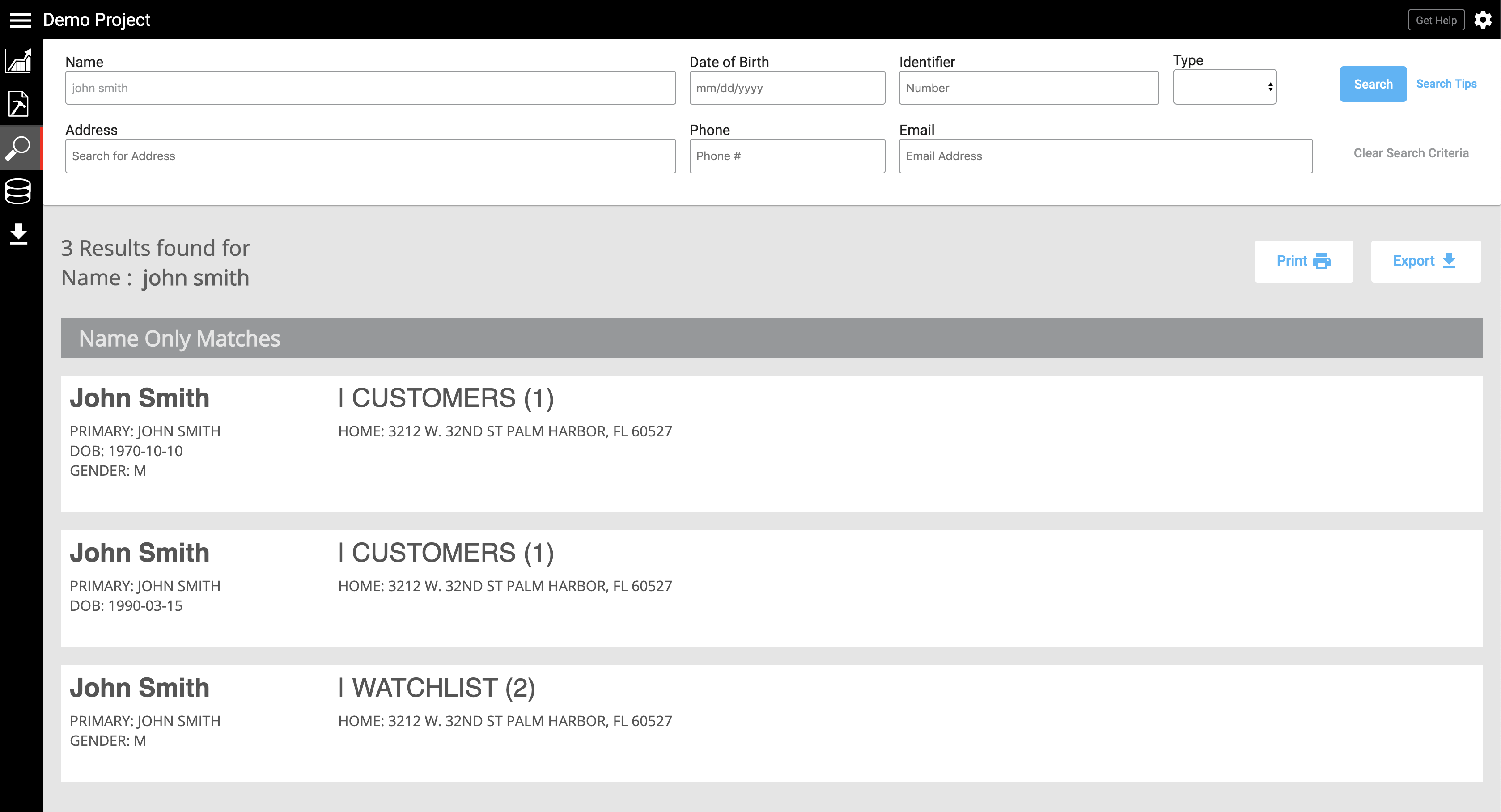Image resolution: width=1501 pixels, height=812 pixels.
Task: Open the analytics chart sidebar icon
Action: [19, 61]
